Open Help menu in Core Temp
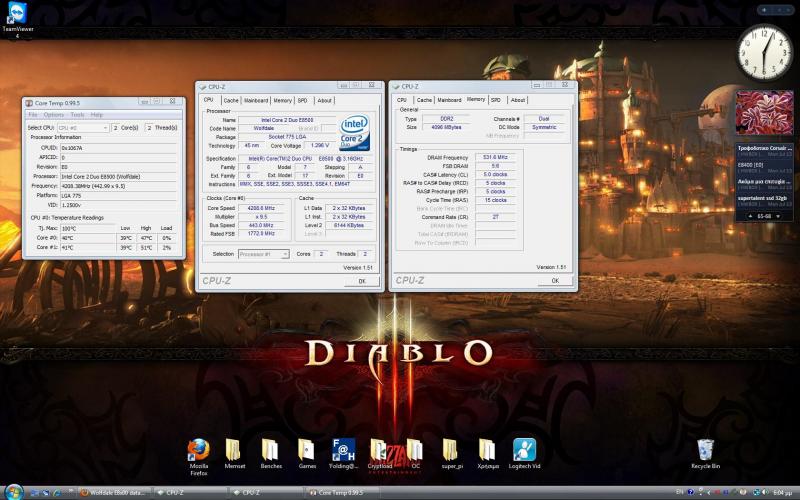 click(96, 115)
